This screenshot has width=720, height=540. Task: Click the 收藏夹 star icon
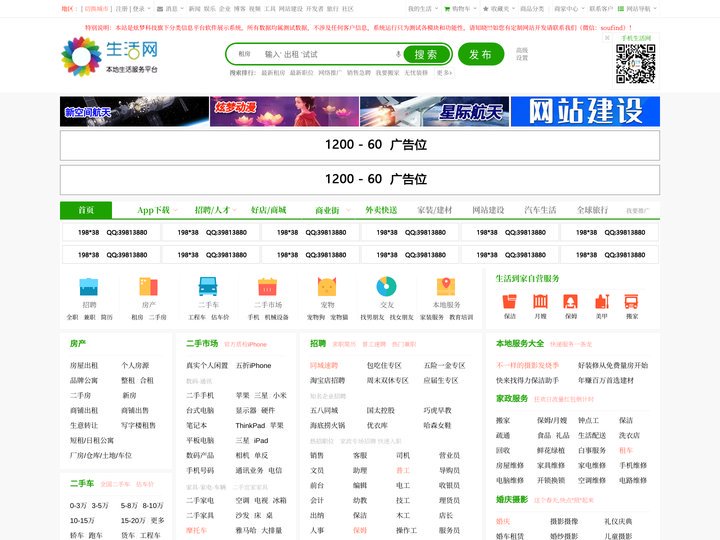[x=485, y=9]
